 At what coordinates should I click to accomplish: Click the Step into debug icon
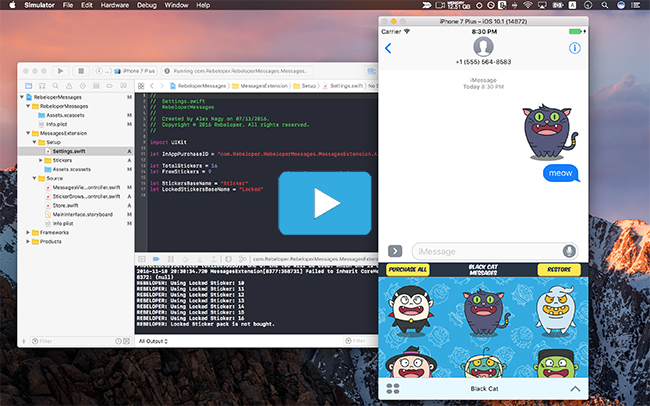pyautogui.click(x=199, y=259)
